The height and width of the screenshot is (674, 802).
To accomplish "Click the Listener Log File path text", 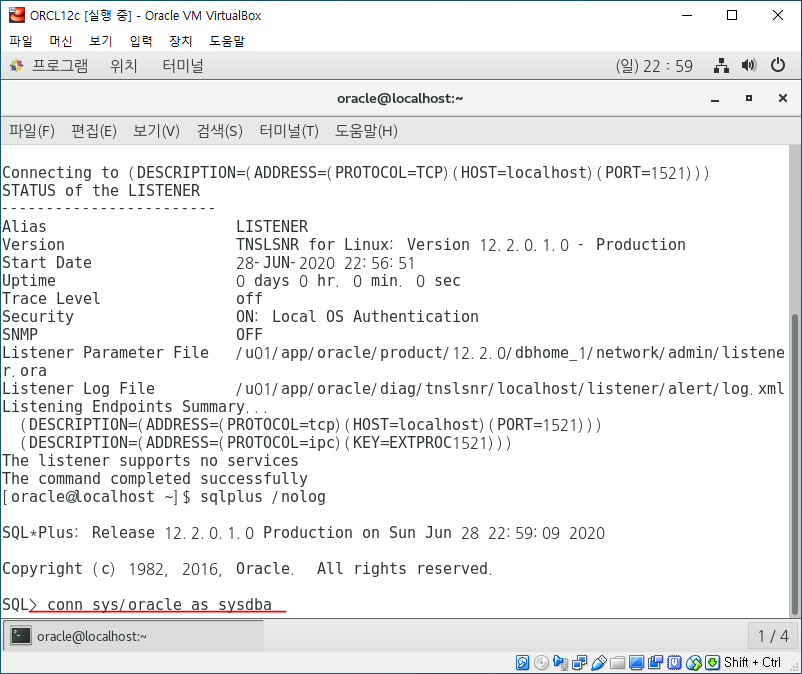I will pyautogui.click(x=510, y=389).
